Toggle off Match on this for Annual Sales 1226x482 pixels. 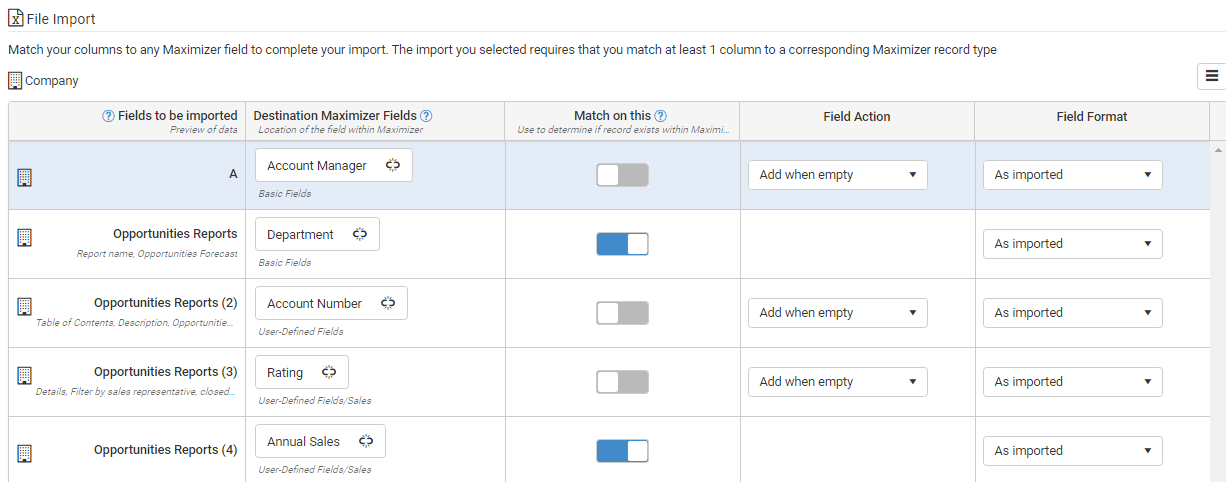point(623,451)
